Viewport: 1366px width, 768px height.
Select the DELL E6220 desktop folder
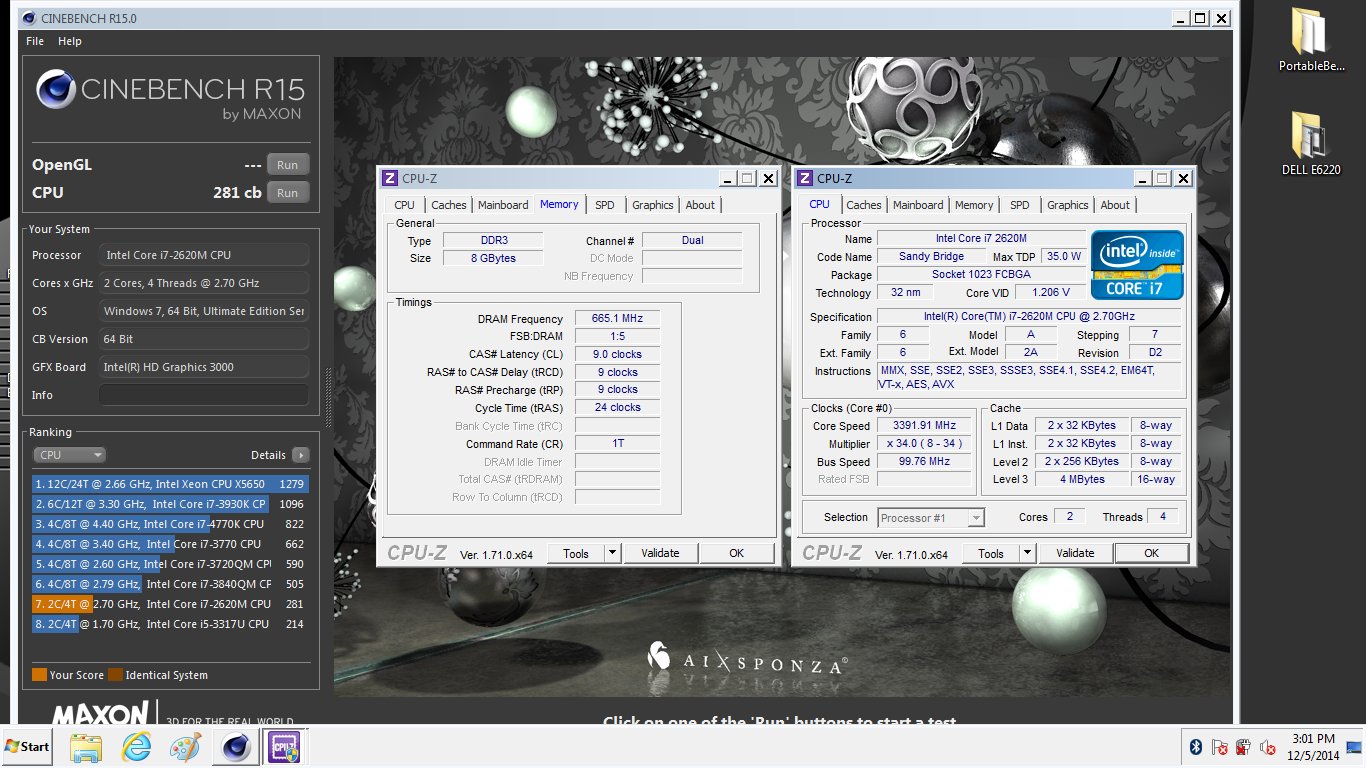1311,143
